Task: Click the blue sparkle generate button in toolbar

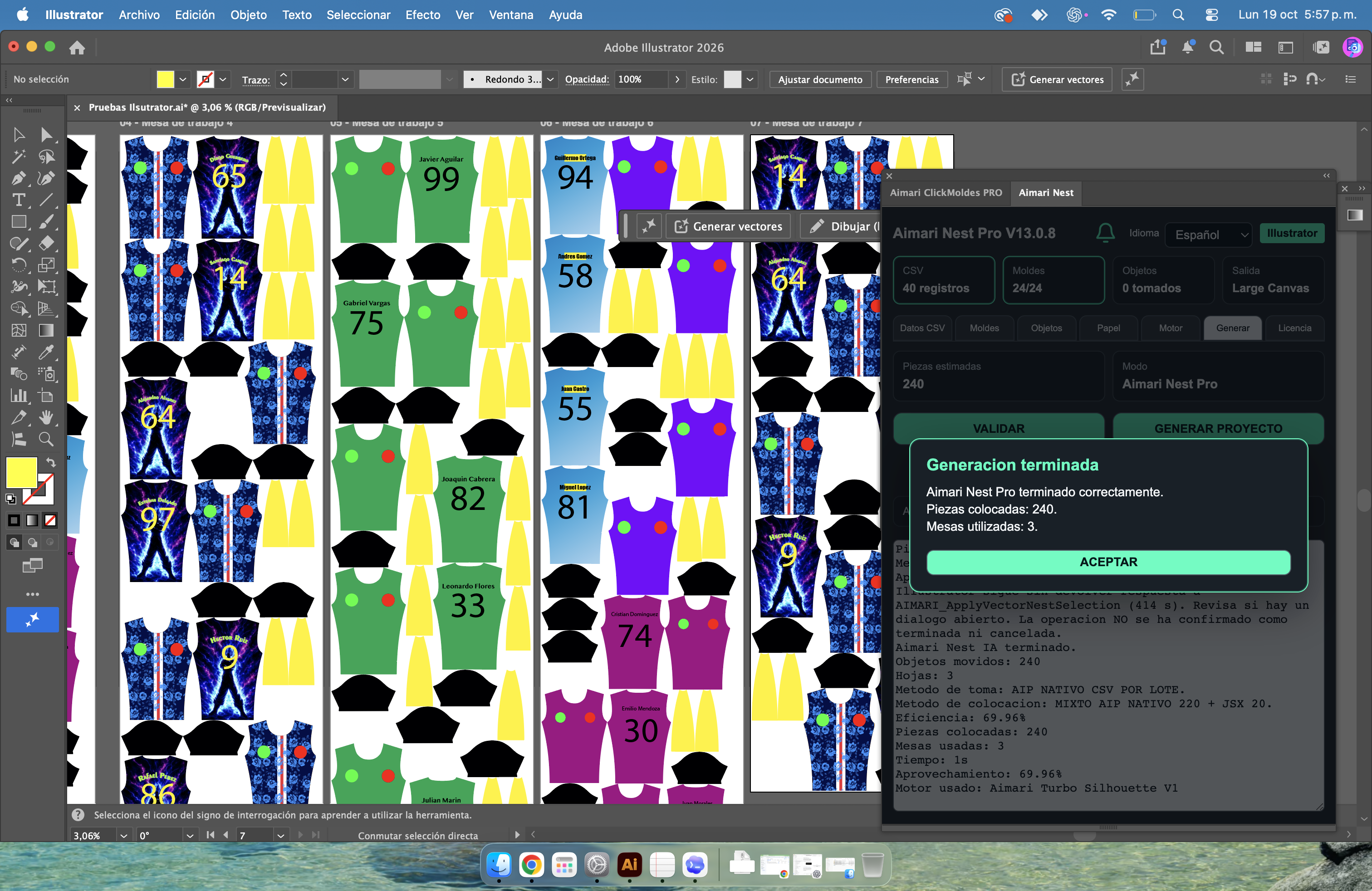Action: pyautogui.click(x=32, y=620)
